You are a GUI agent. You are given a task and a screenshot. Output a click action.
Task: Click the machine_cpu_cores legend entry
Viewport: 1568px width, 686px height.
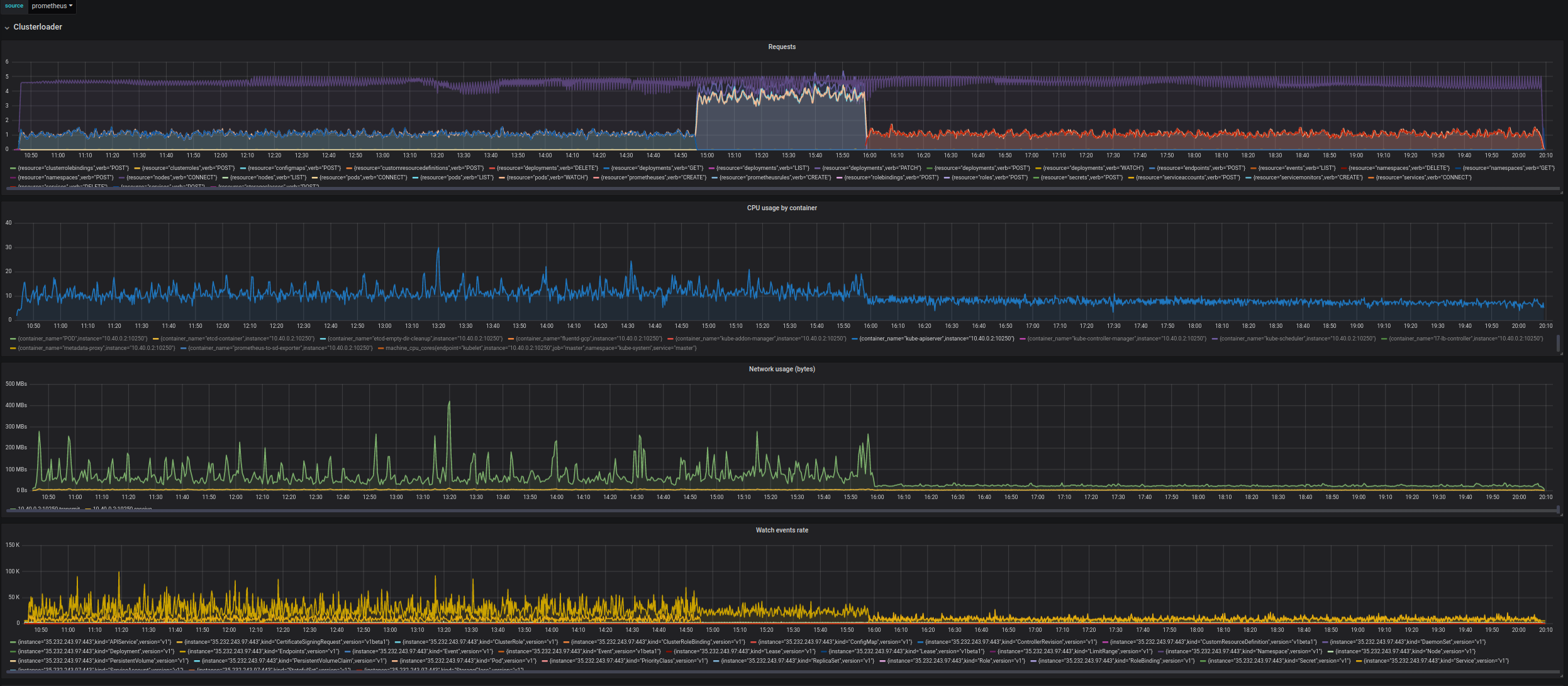click(540, 348)
